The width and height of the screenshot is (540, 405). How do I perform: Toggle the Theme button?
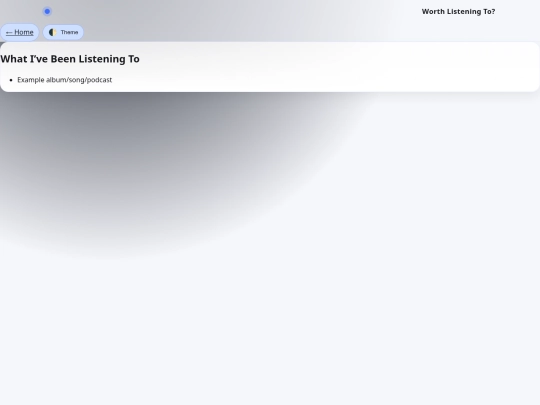[63, 32]
